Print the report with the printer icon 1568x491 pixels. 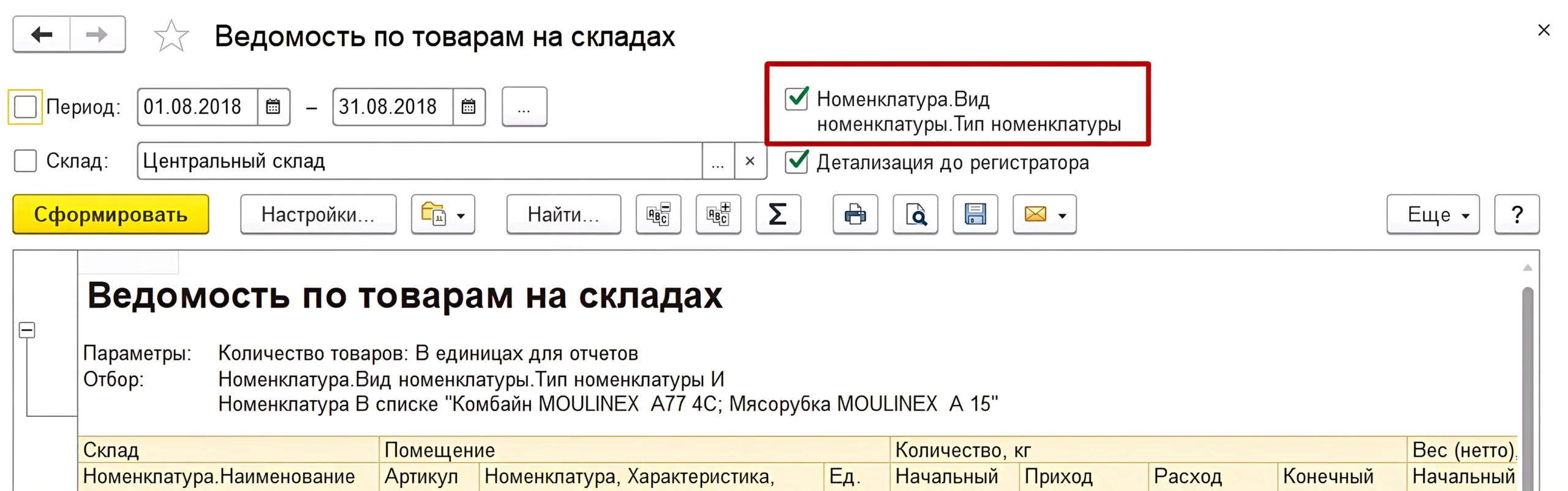point(855,215)
